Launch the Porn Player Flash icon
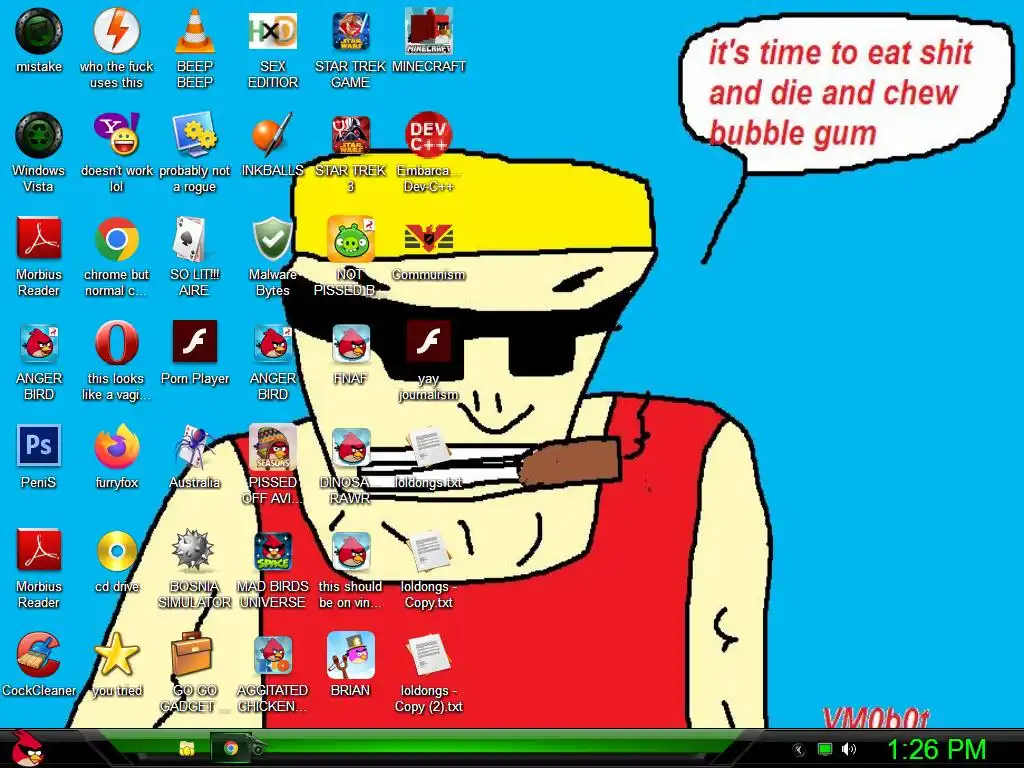 [195, 344]
